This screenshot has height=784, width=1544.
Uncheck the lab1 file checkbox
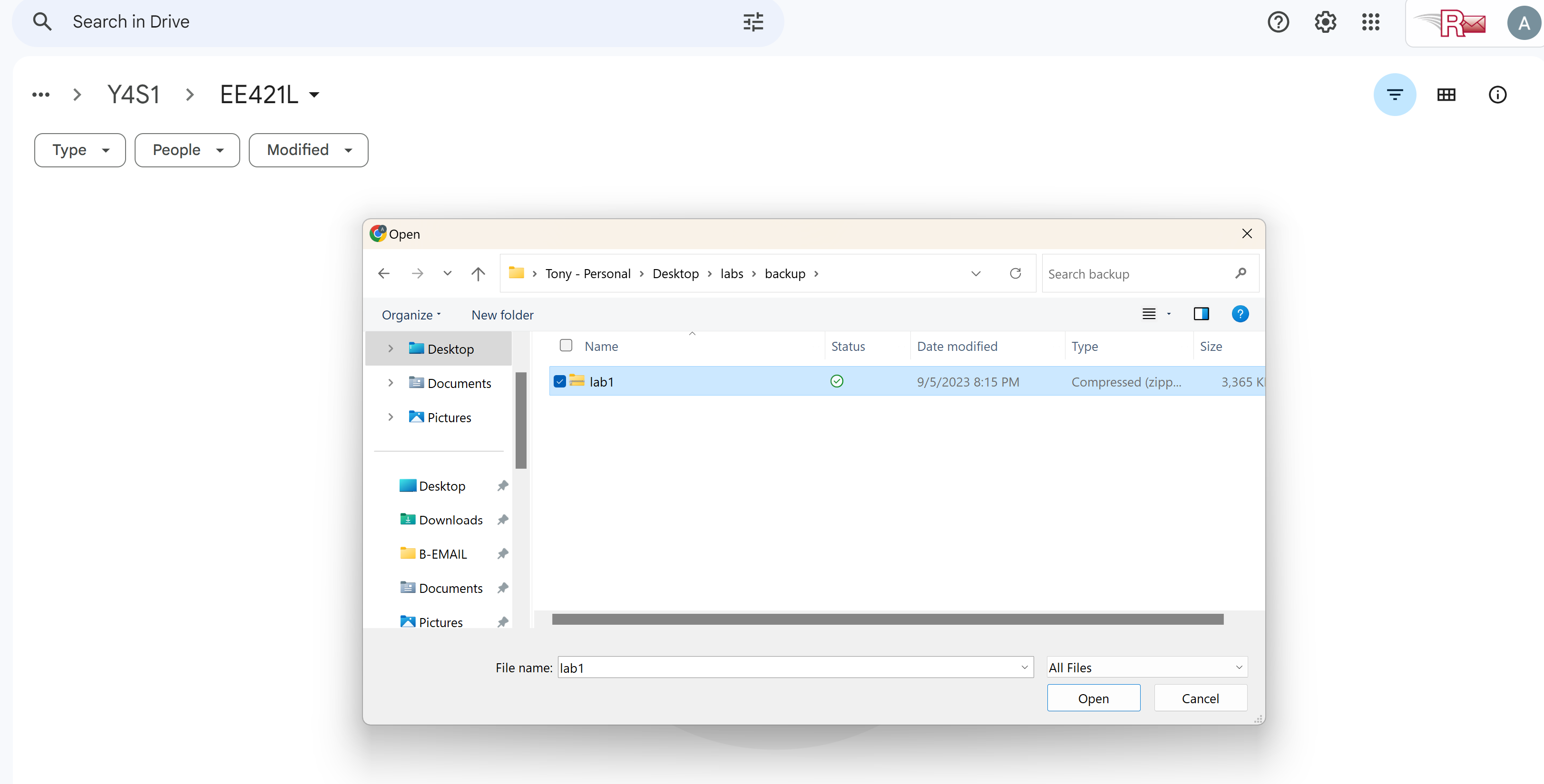tap(559, 381)
